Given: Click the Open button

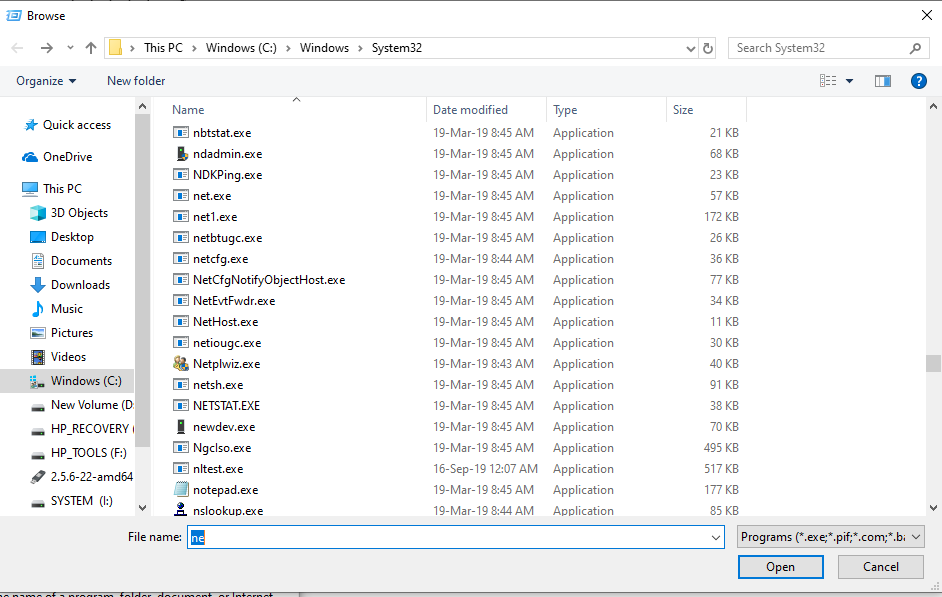Looking at the screenshot, I should tap(780, 567).
